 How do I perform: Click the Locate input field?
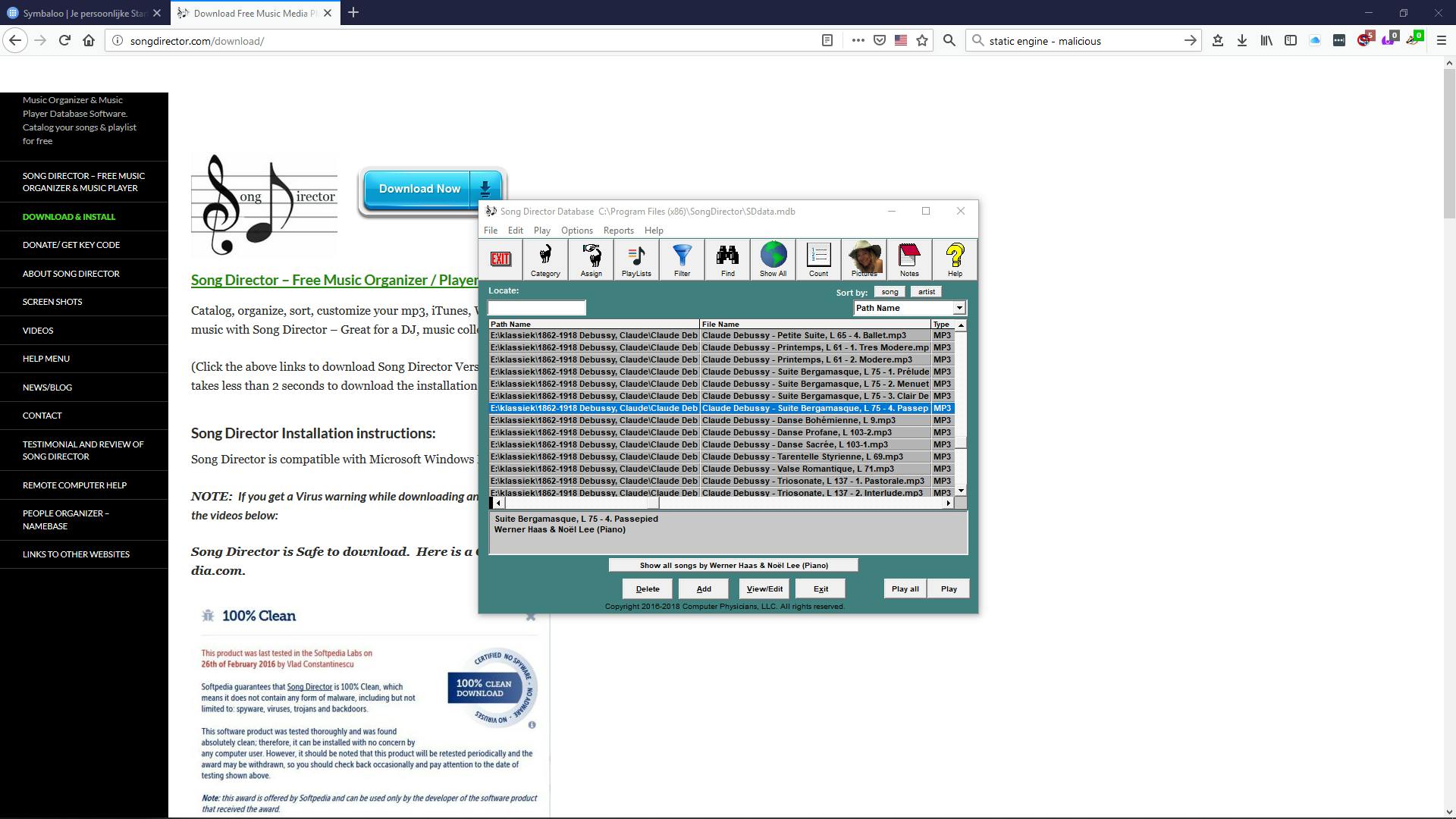537,308
